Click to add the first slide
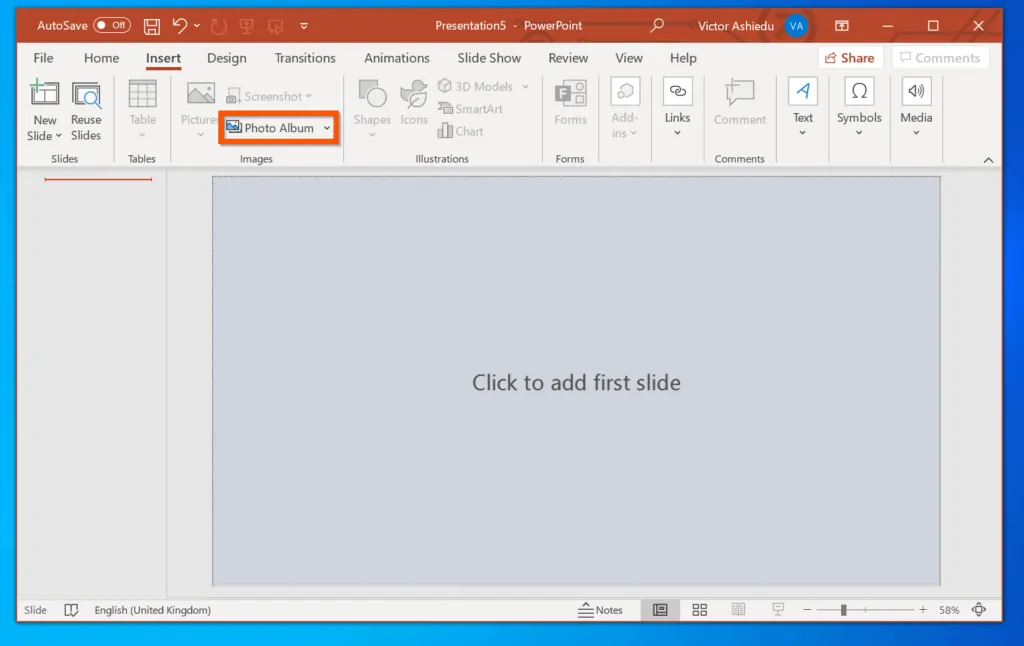This screenshot has height=646, width=1024. point(575,382)
